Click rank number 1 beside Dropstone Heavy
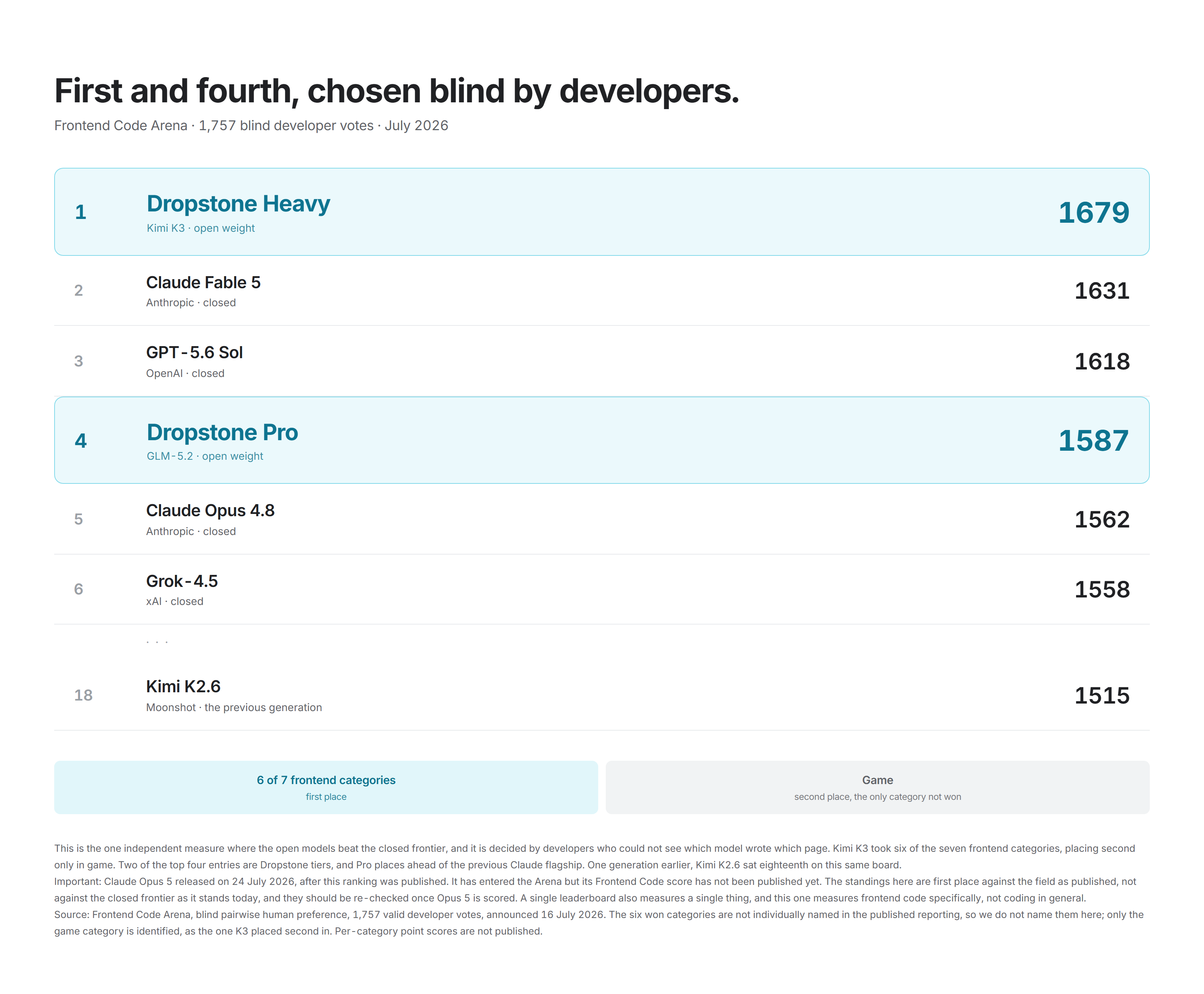 (x=81, y=212)
